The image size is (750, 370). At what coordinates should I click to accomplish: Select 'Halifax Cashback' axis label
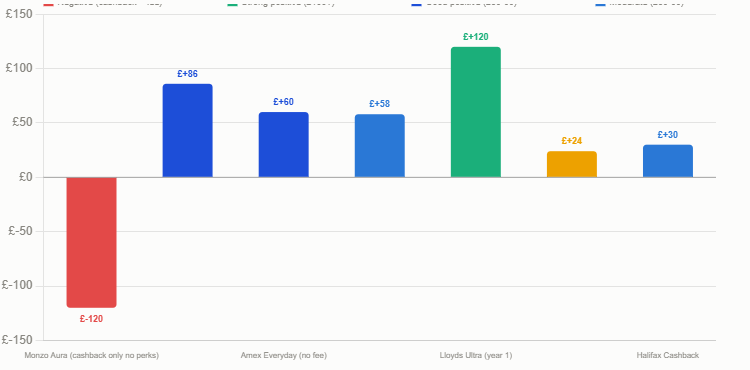point(668,356)
